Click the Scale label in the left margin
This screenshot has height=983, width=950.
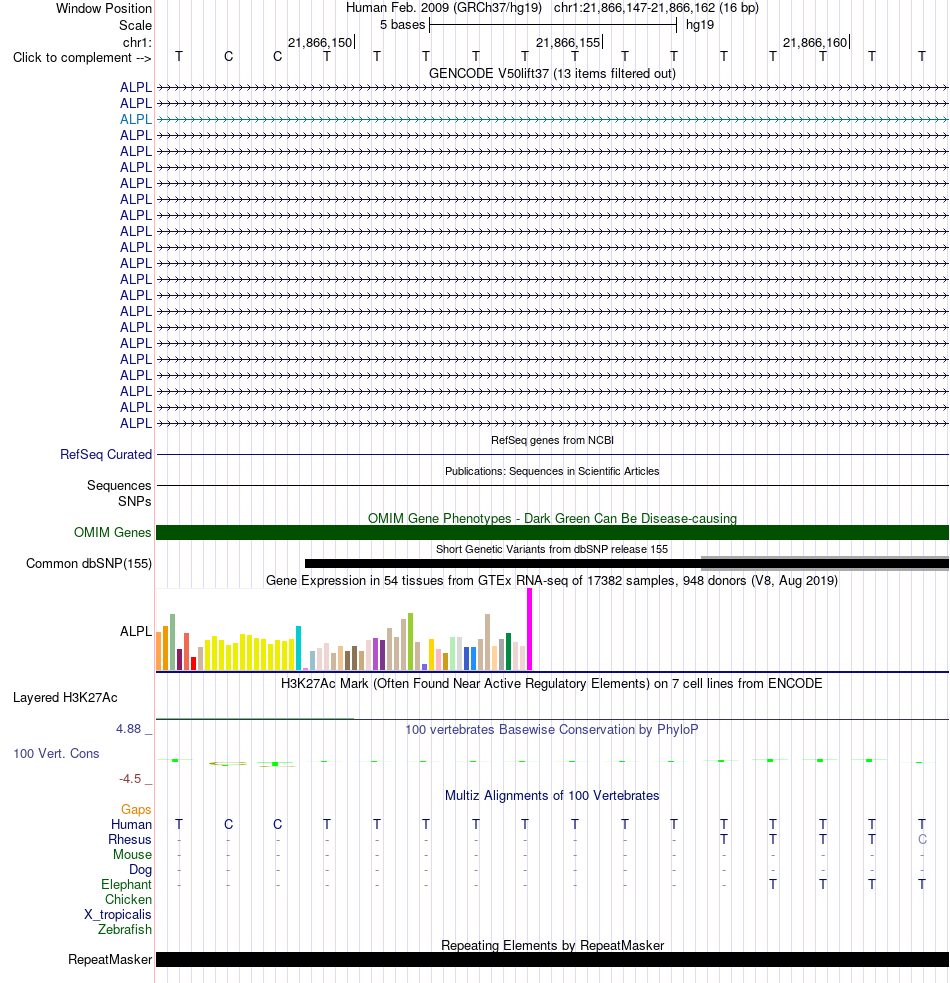pos(135,25)
